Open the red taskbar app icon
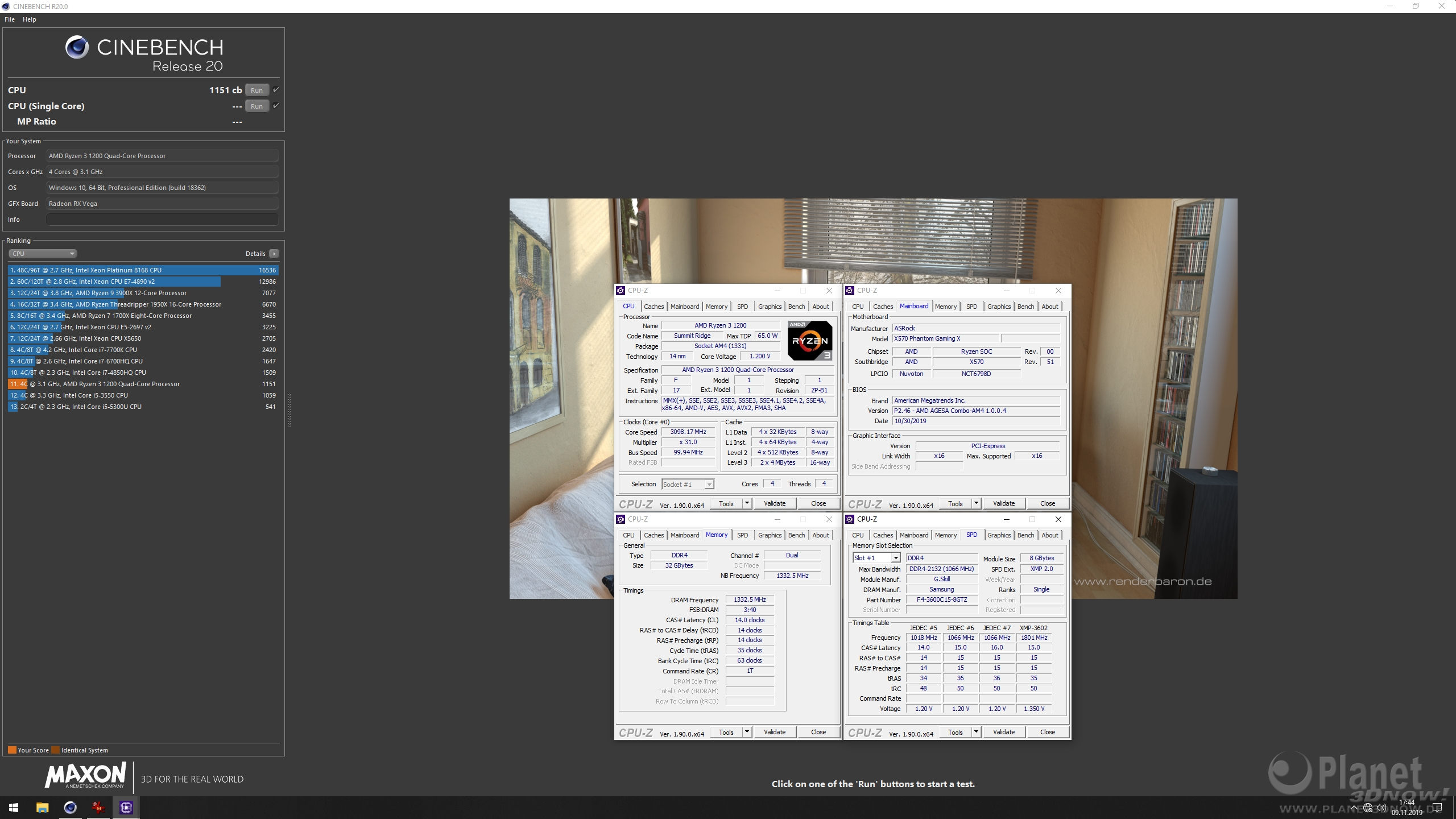This screenshot has width=1456, height=819. click(98, 808)
